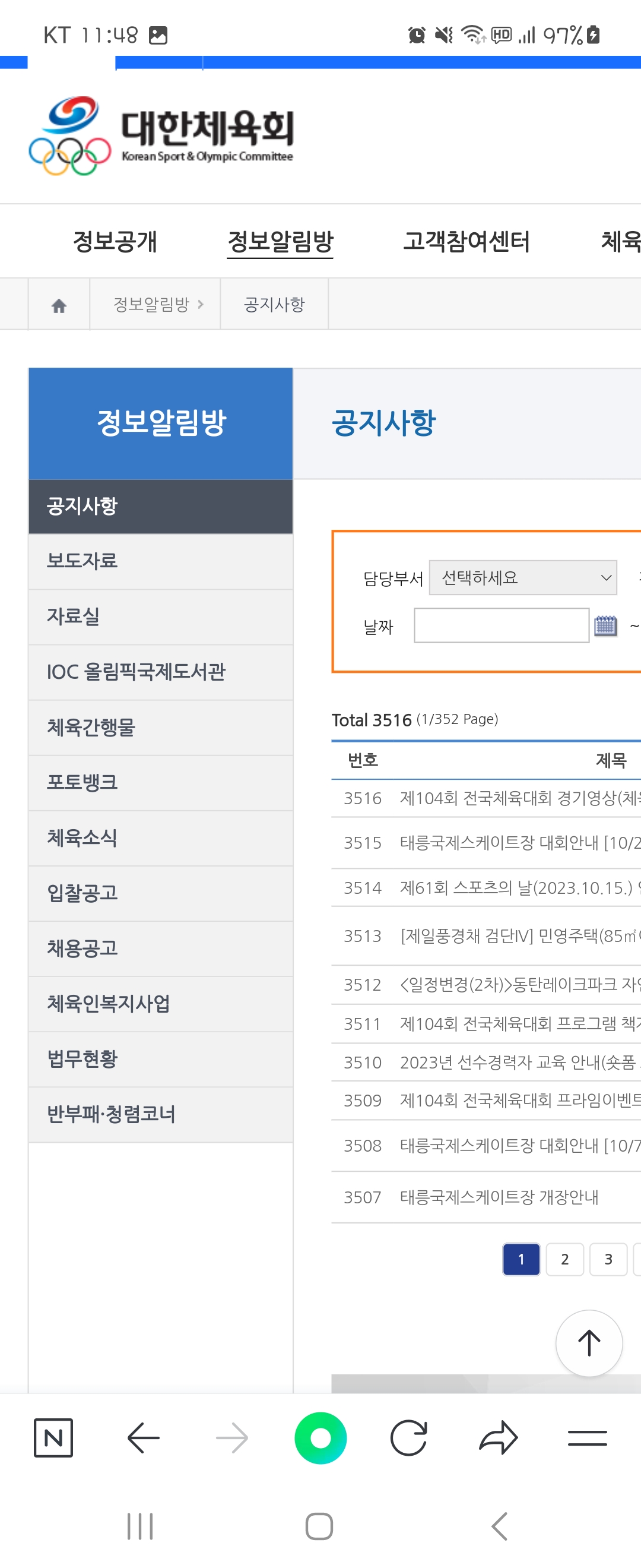The height and width of the screenshot is (1568, 641).
Task: Select 채용공고 in the sidebar
Action: click(161, 949)
